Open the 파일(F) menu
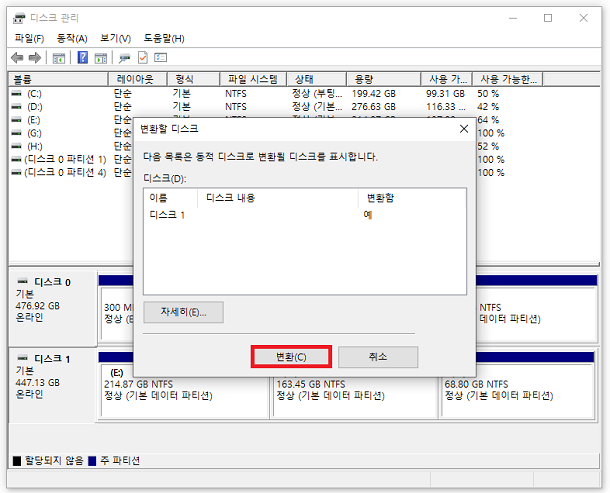The image size is (610, 493). click(x=29, y=38)
